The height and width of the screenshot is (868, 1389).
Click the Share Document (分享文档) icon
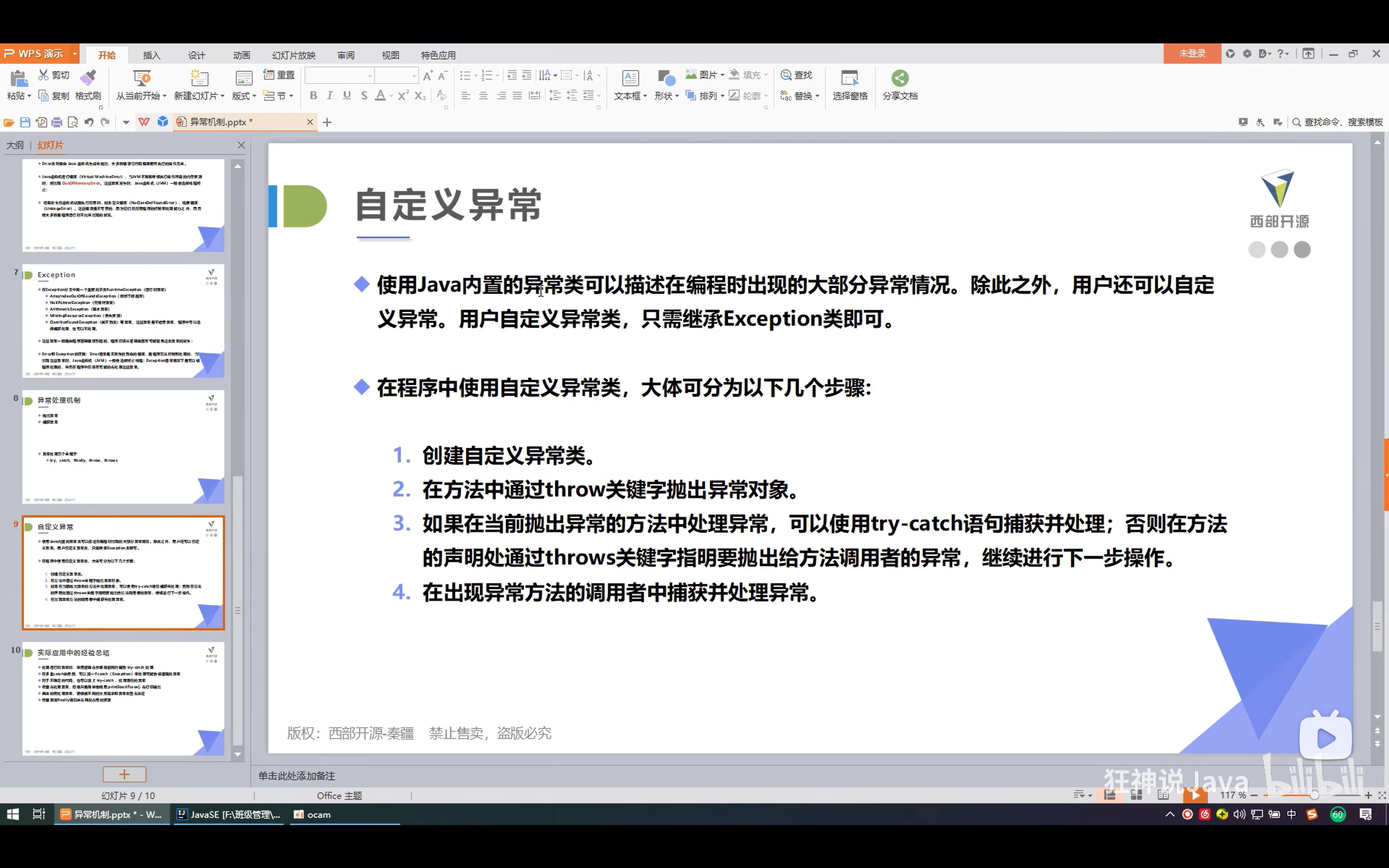click(x=899, y=78)
